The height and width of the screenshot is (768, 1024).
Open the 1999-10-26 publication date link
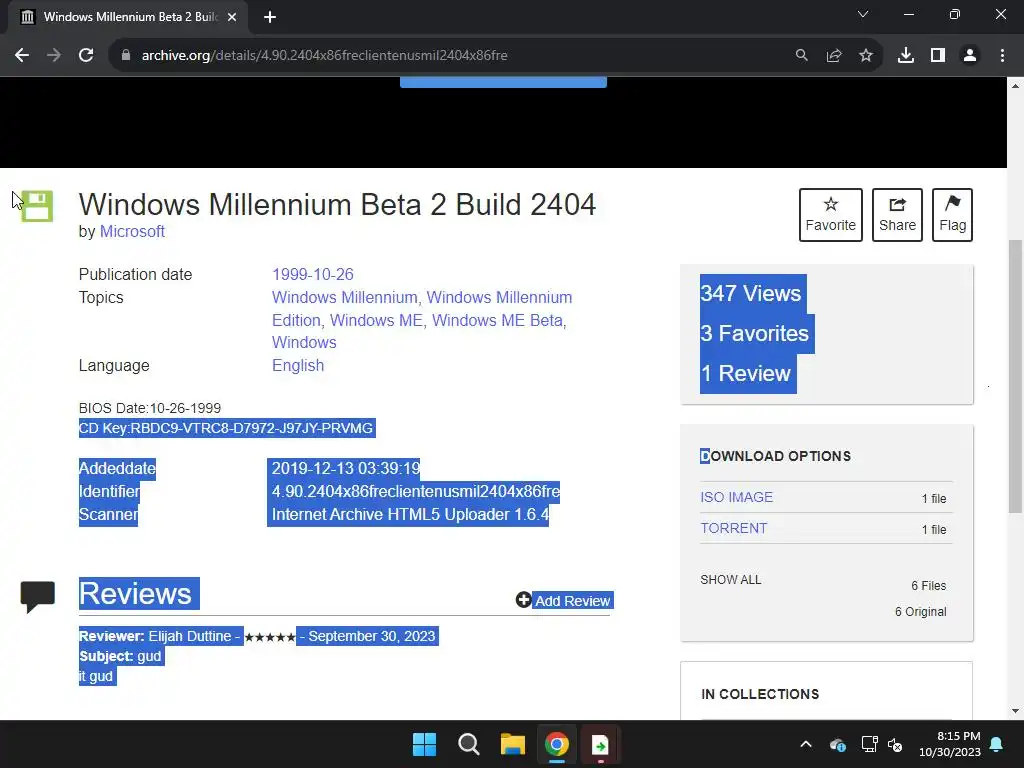[313, 274]
